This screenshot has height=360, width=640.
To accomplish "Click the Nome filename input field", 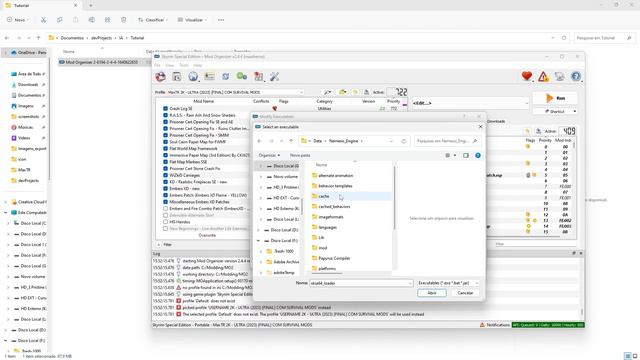I will [361, 283].
